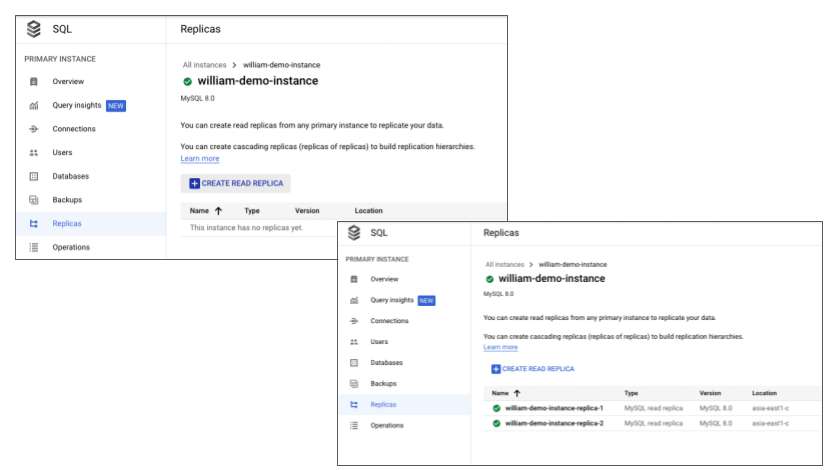The height and width of the screenshot is (470, 830).
Task: Click the Databases icon in the upper window
Action: 34,176
